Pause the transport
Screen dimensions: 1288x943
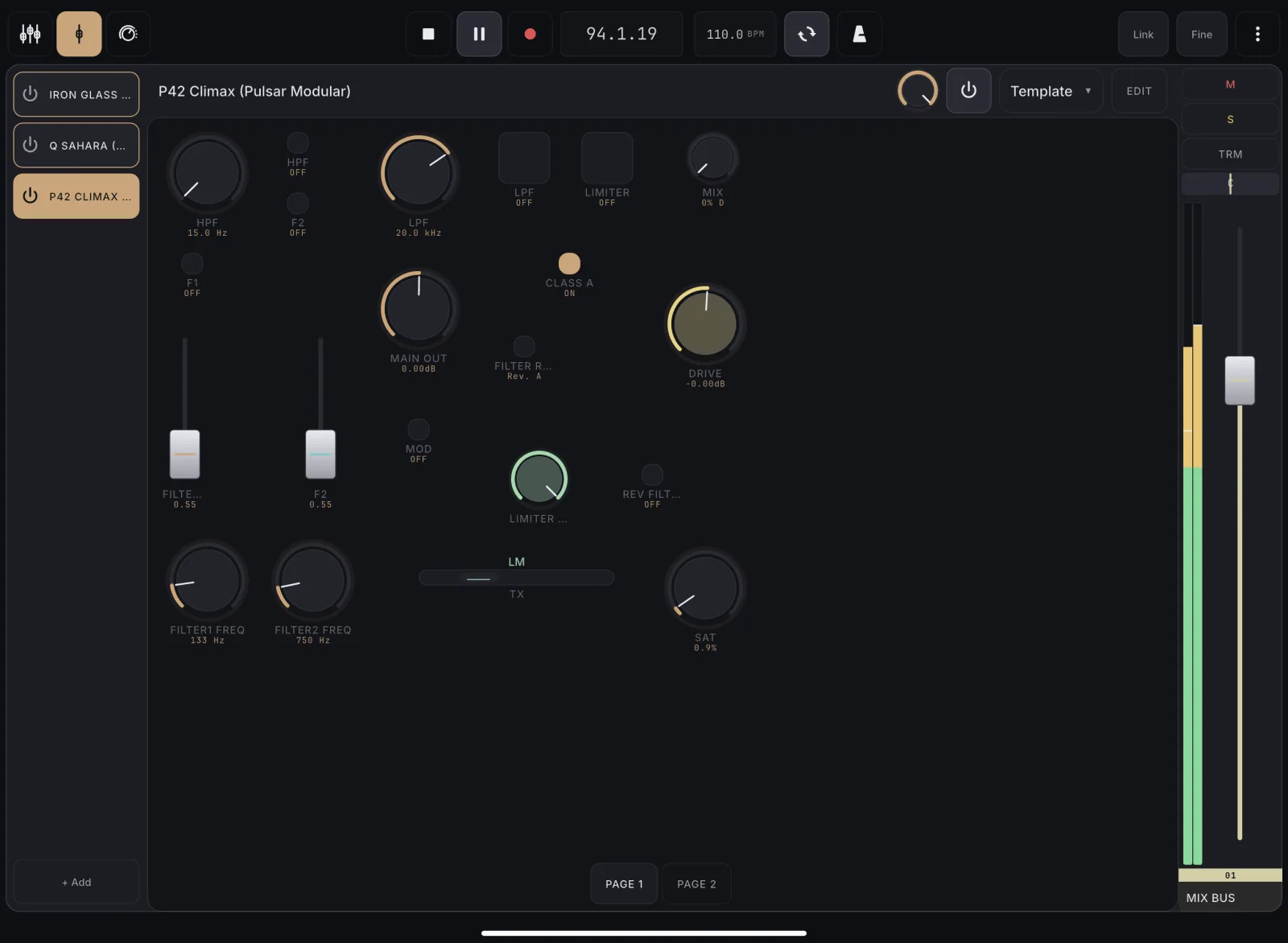coord(479,34)
